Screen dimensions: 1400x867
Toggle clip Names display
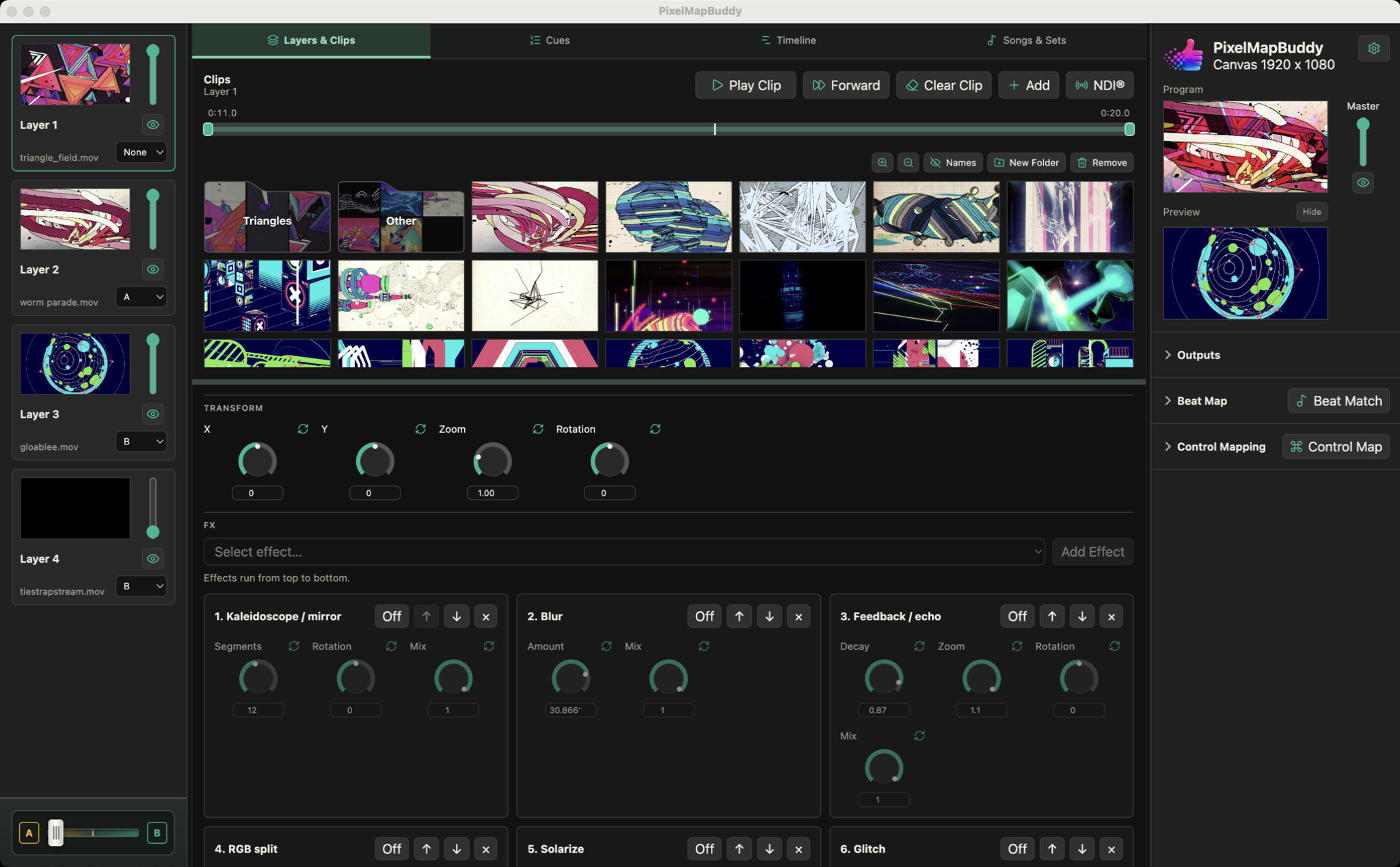[953, 163]
